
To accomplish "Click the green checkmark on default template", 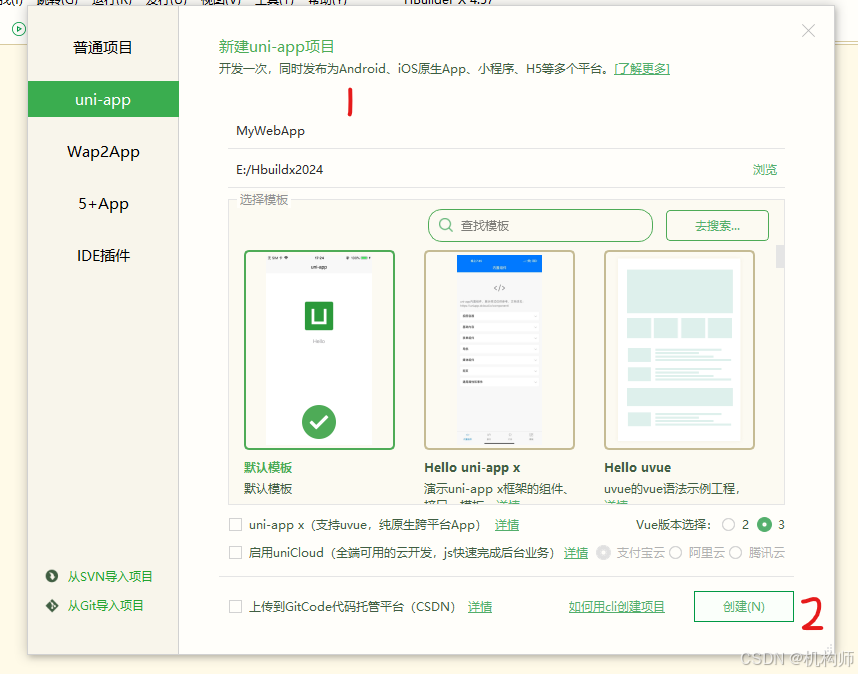I will click(319, 422).
